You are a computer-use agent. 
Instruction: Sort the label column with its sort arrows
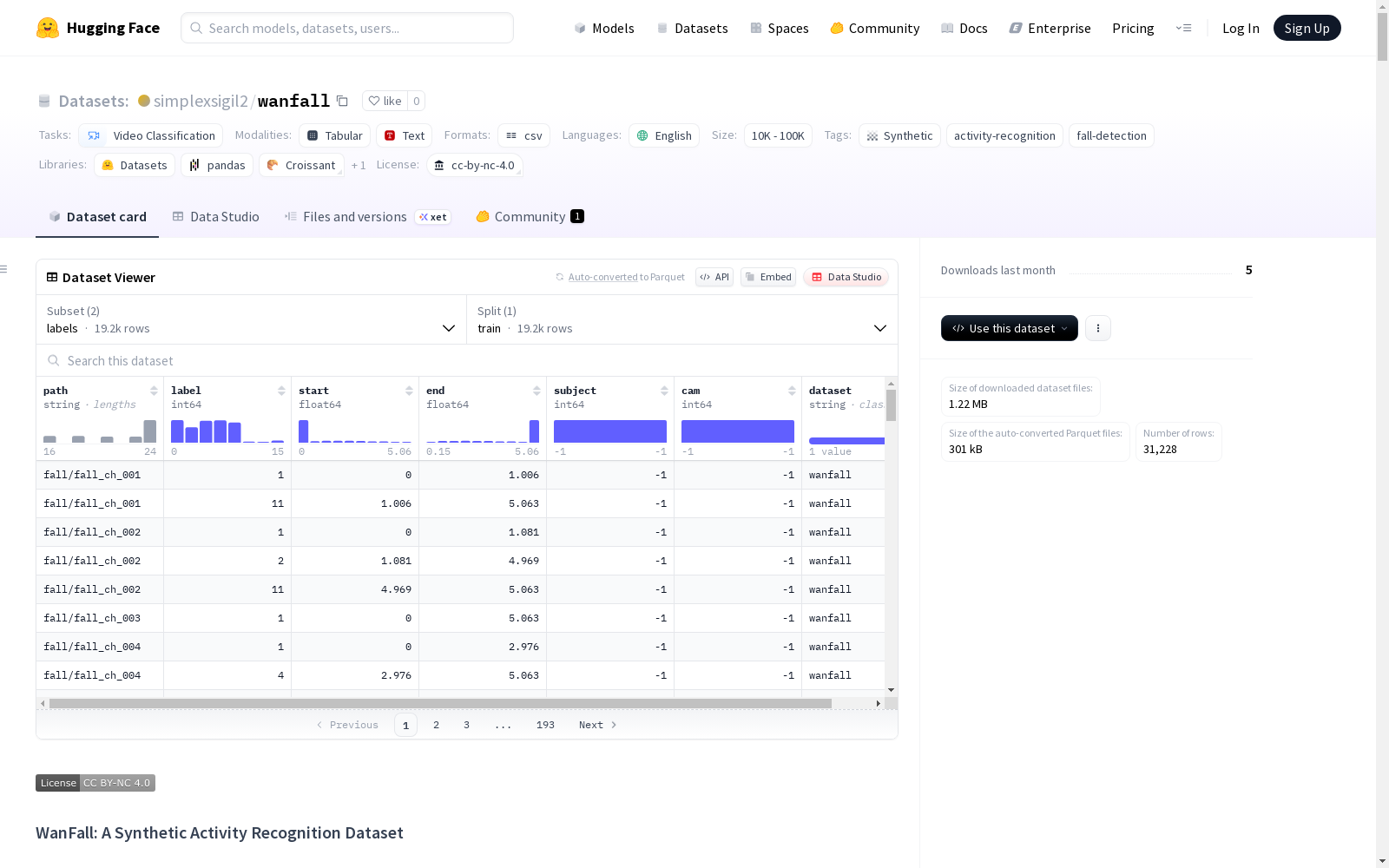pos(281,391)
